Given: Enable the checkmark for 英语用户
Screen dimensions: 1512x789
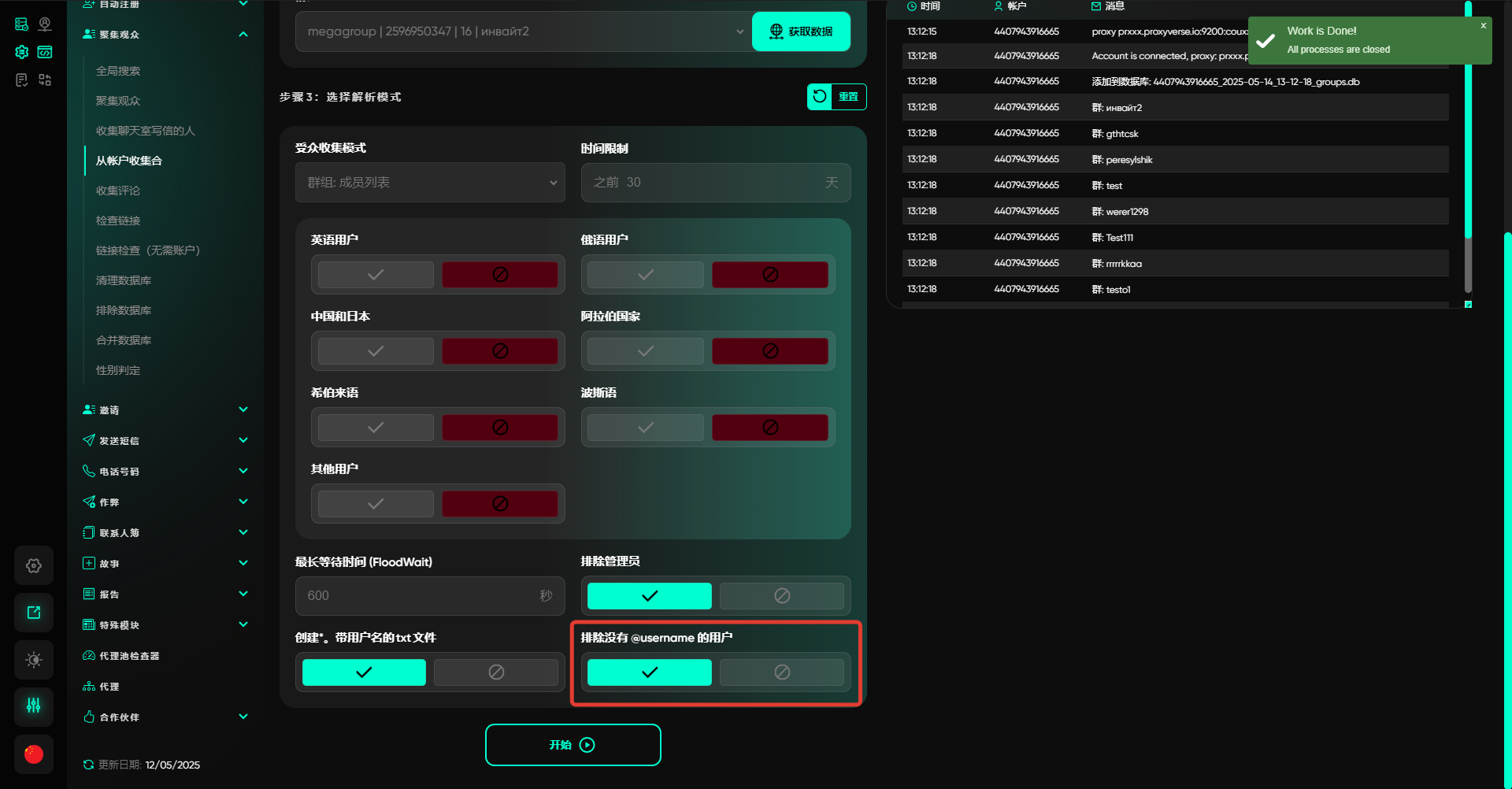Looking at the screenshot, I should pyautogui.click(x=376, y=275).
